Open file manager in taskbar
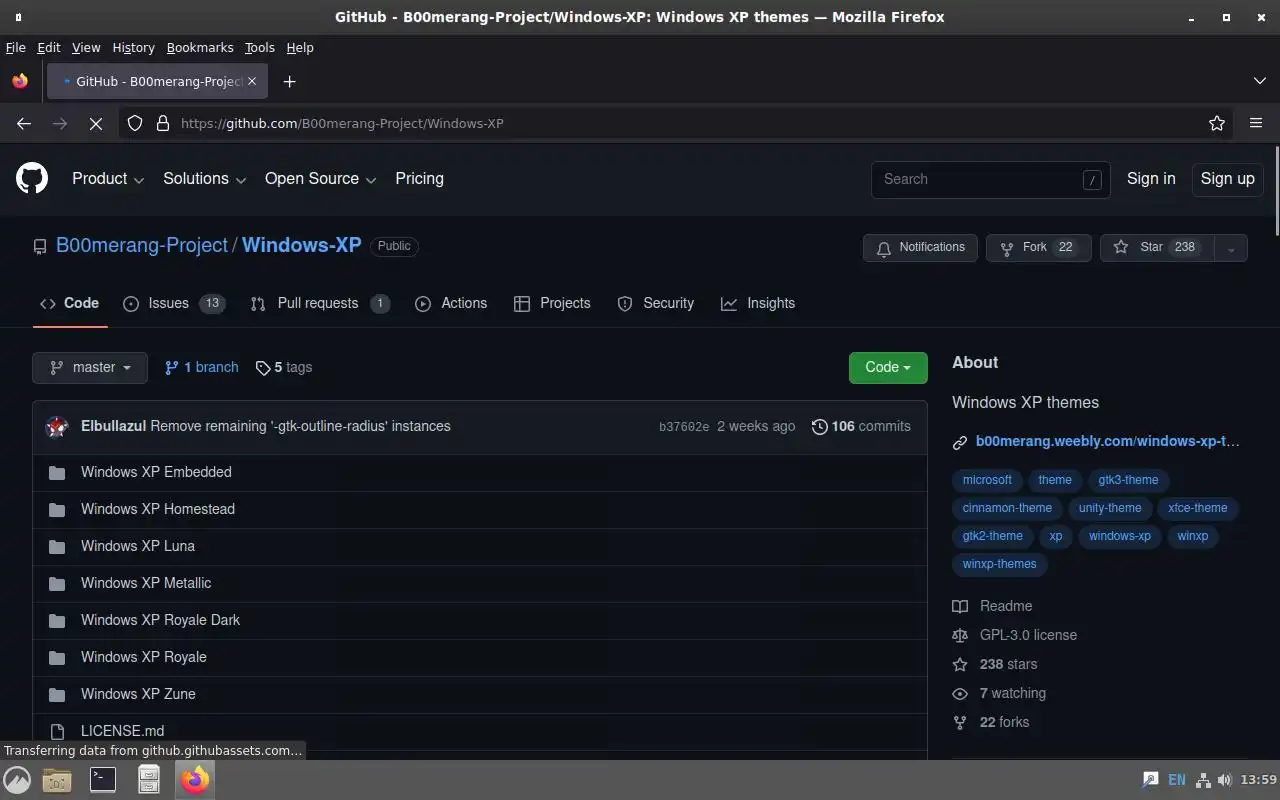This screenshot has height=800, width=1280. click(x=149, y=779)
